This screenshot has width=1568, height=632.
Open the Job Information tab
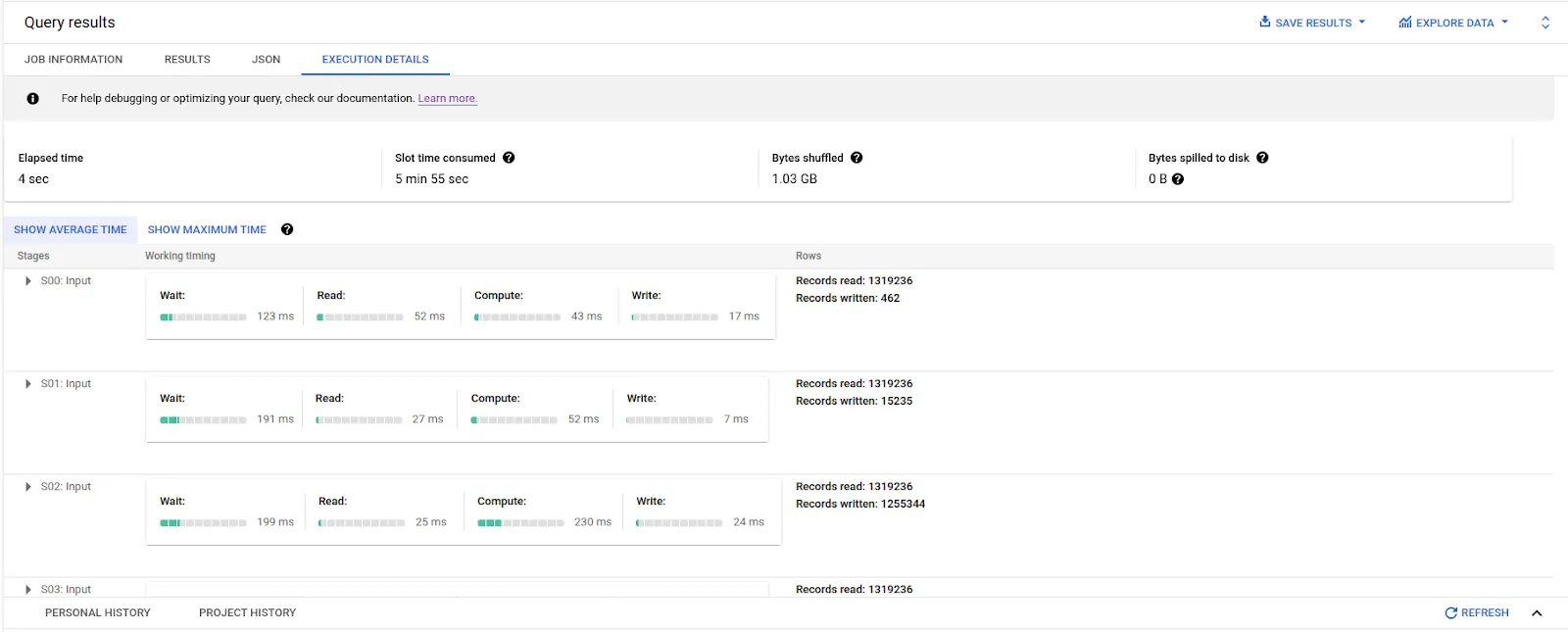(x=73, y=60)
